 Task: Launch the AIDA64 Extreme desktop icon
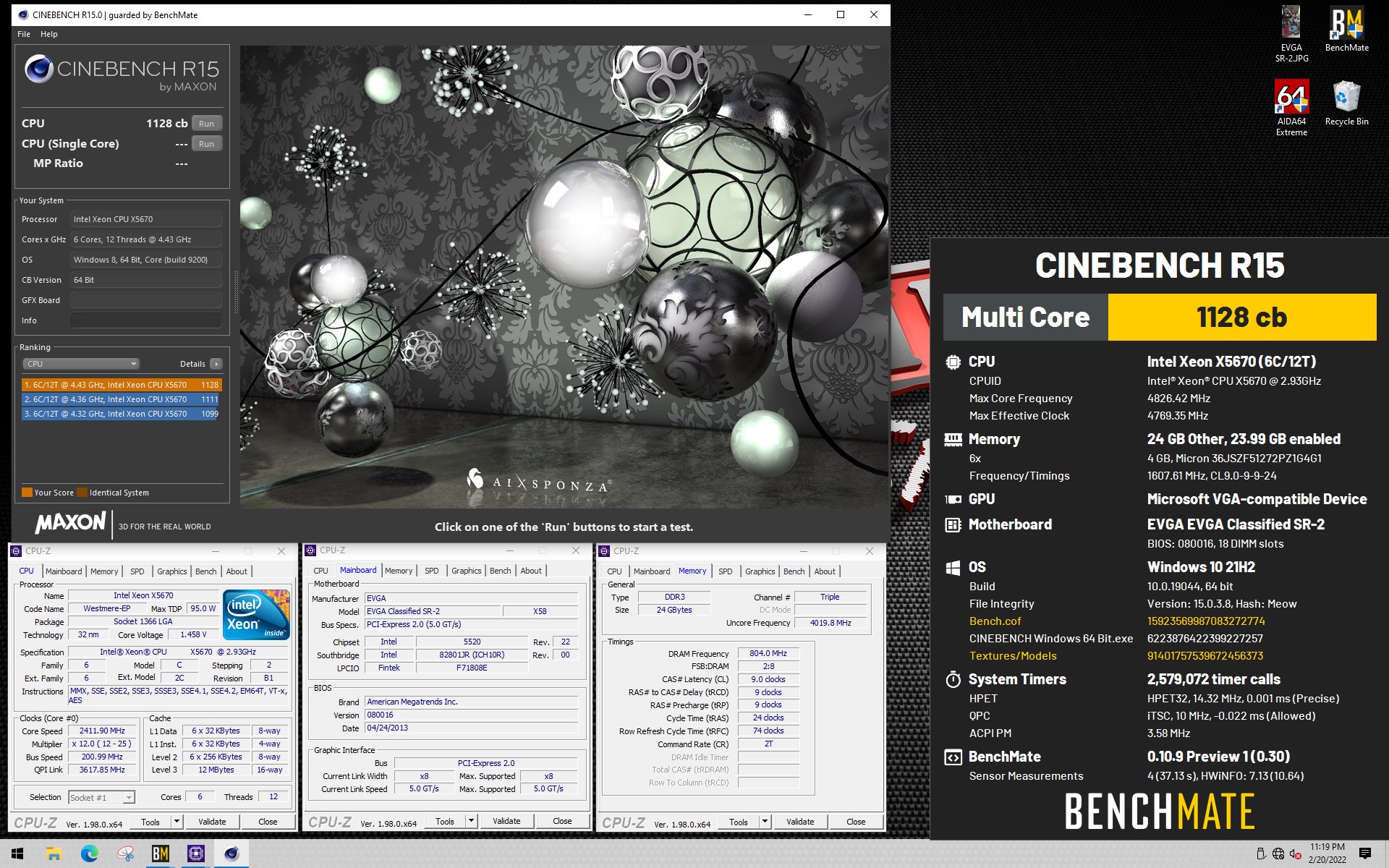pyautogui.click(x=1291, y=107)
